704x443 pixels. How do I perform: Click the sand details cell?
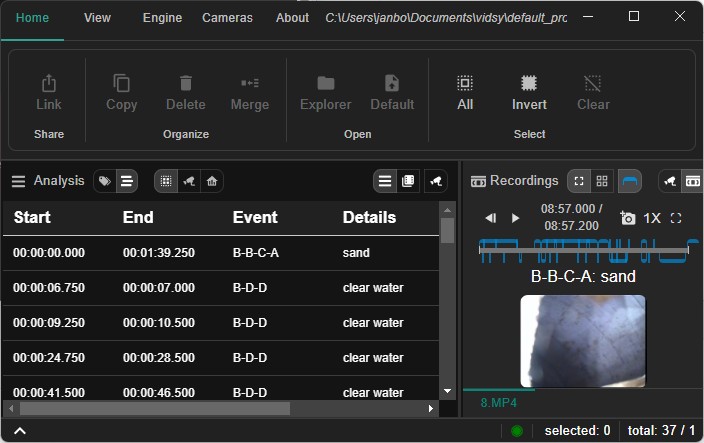tap(356, 253)
